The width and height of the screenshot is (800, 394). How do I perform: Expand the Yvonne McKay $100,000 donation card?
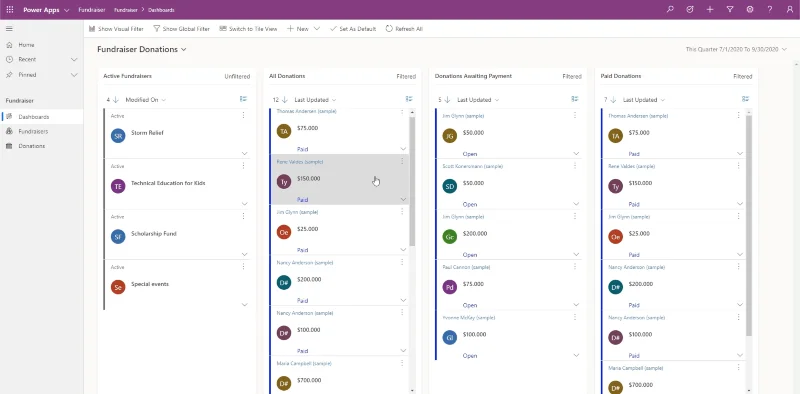pos(577,355)
